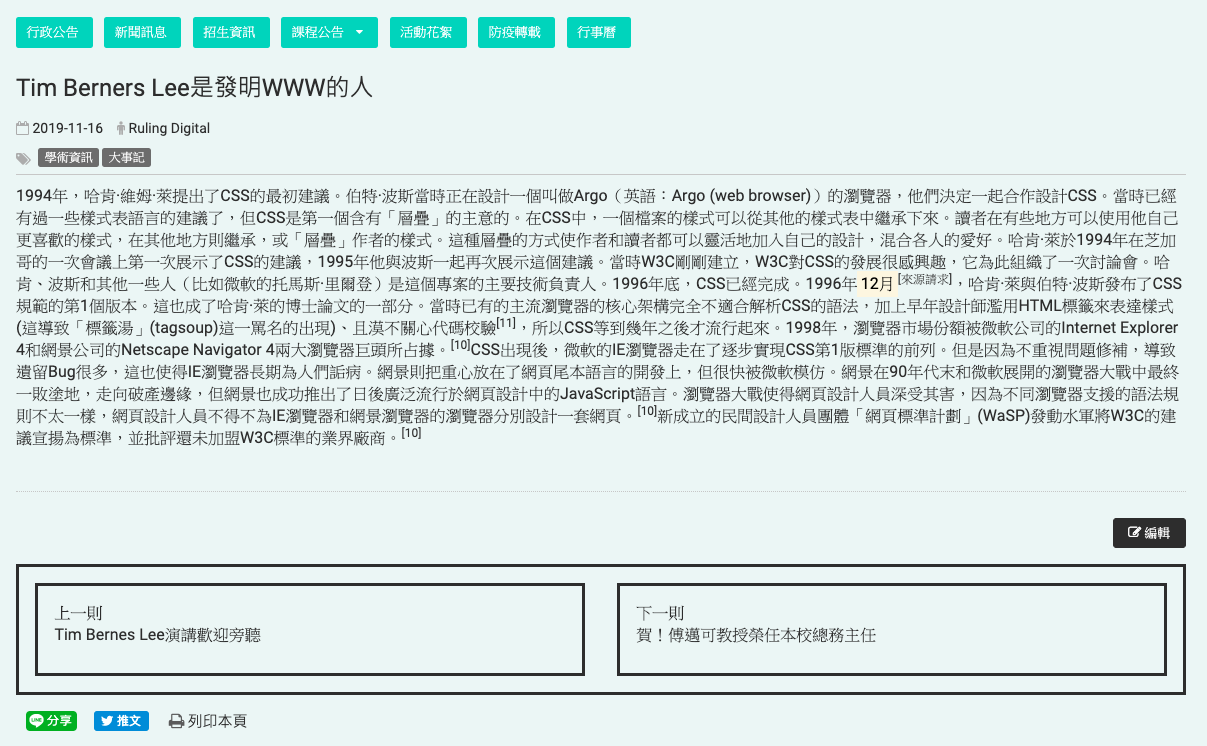Expand the 課程公告 dropdown menu
Image resolution: width=1207 pixels, height=746 pixels.
tap(329, 32)
